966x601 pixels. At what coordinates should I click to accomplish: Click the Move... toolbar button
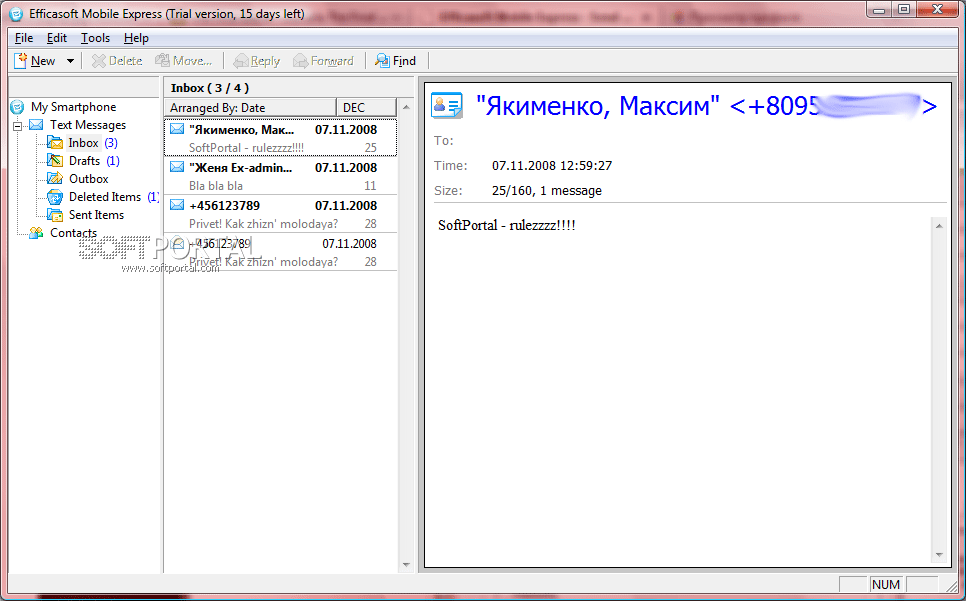point(184,60)
